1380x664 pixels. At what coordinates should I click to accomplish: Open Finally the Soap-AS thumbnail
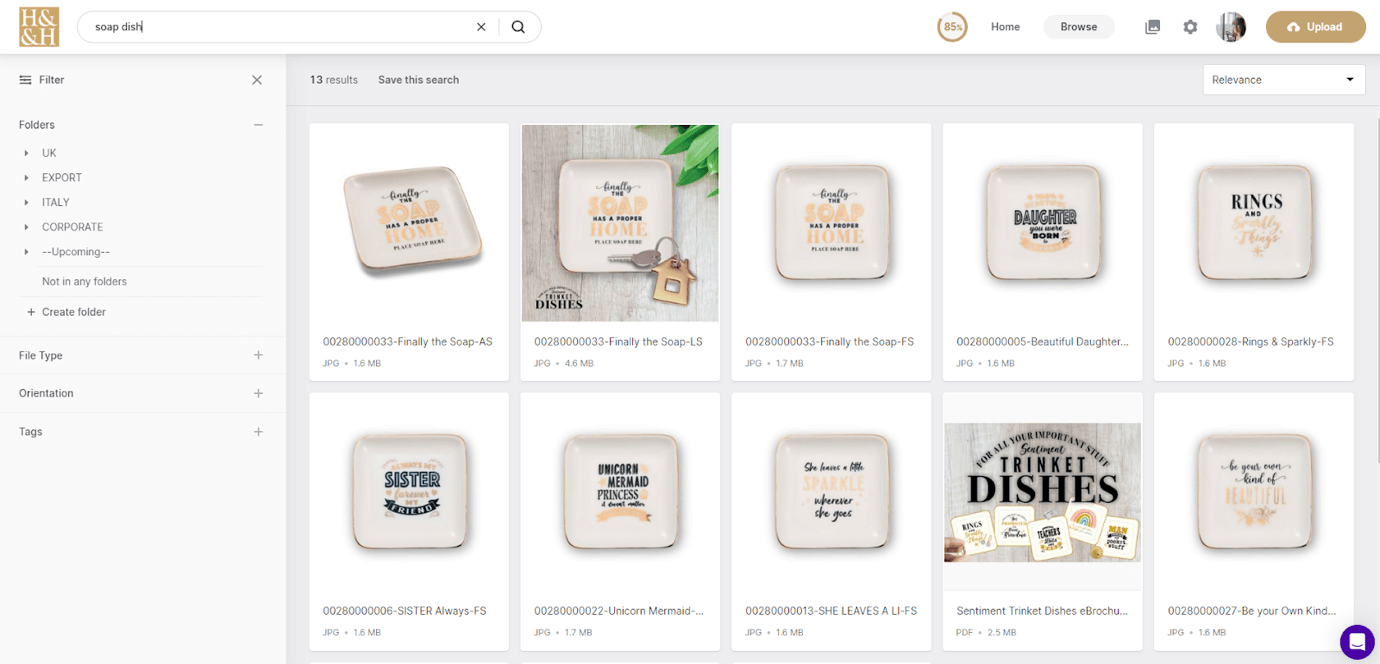tap(409, 223)
